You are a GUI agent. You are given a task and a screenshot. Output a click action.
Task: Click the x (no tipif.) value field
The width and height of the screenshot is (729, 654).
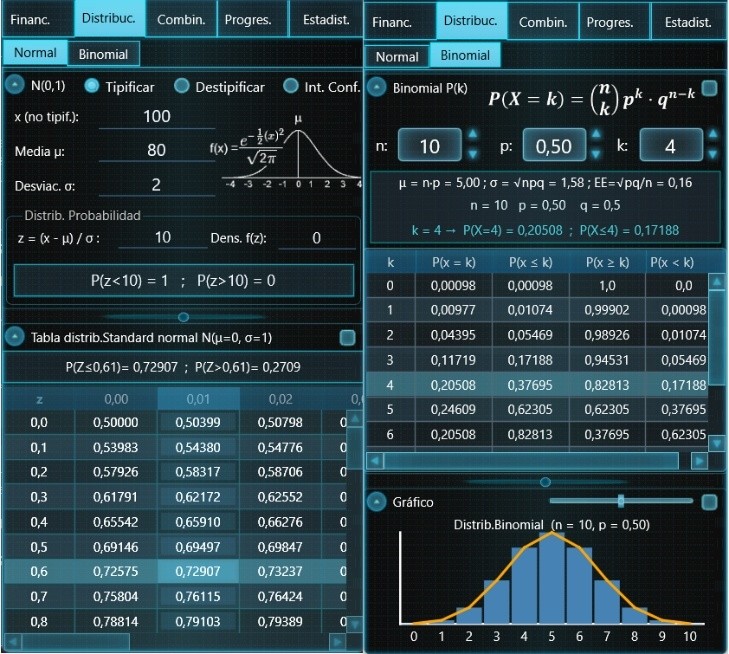click(157, 116)
